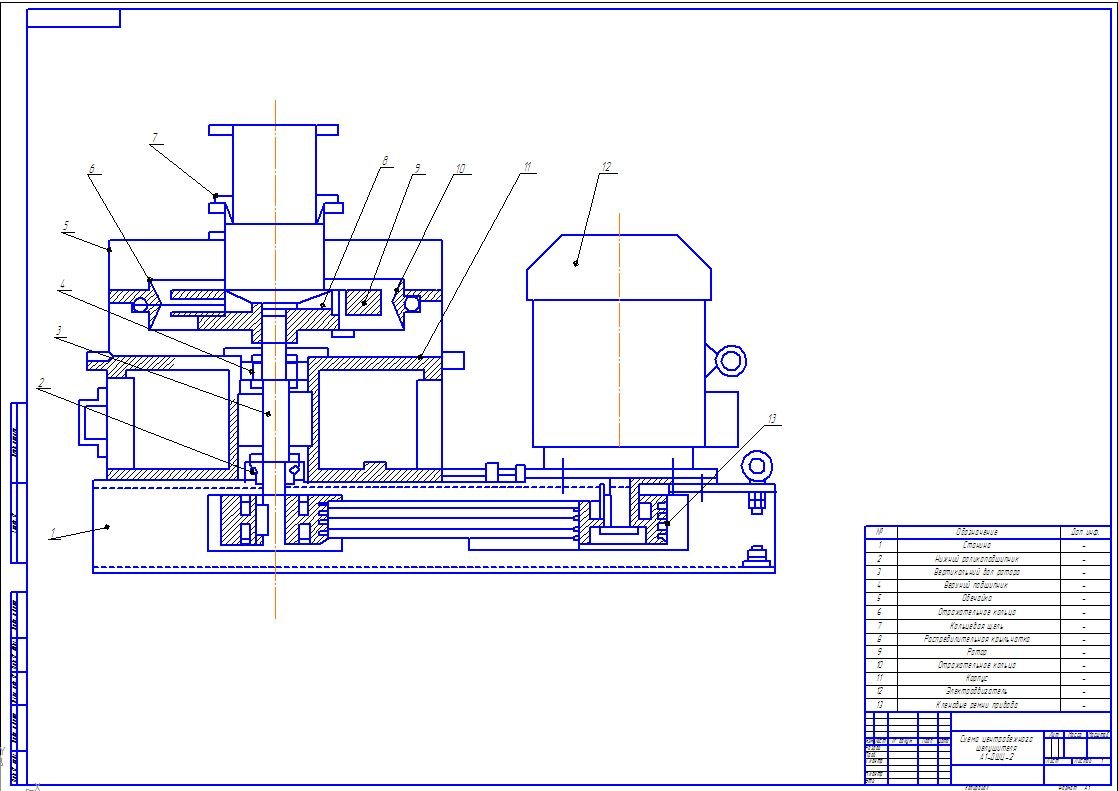Viewport: 1118px width, 791px height.
Task: Click the 'Обозначение' table column header
Action: (x=977, y=532)
